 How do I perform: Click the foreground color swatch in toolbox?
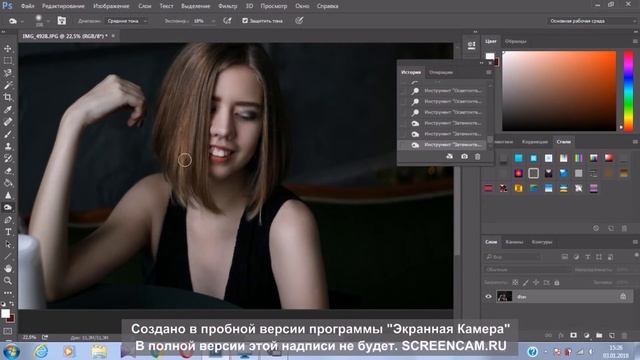tap(5, 313)
